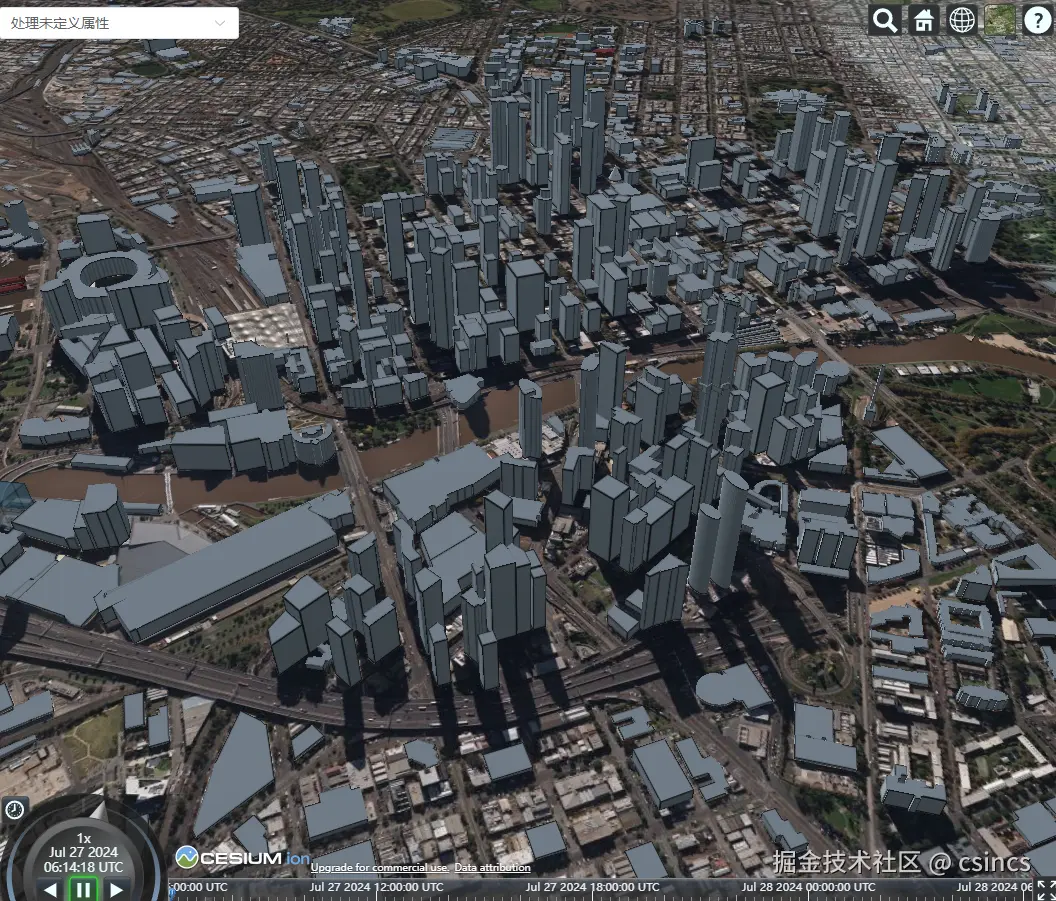Click the 06:14:18 UTC time readout

click(84, 867)
